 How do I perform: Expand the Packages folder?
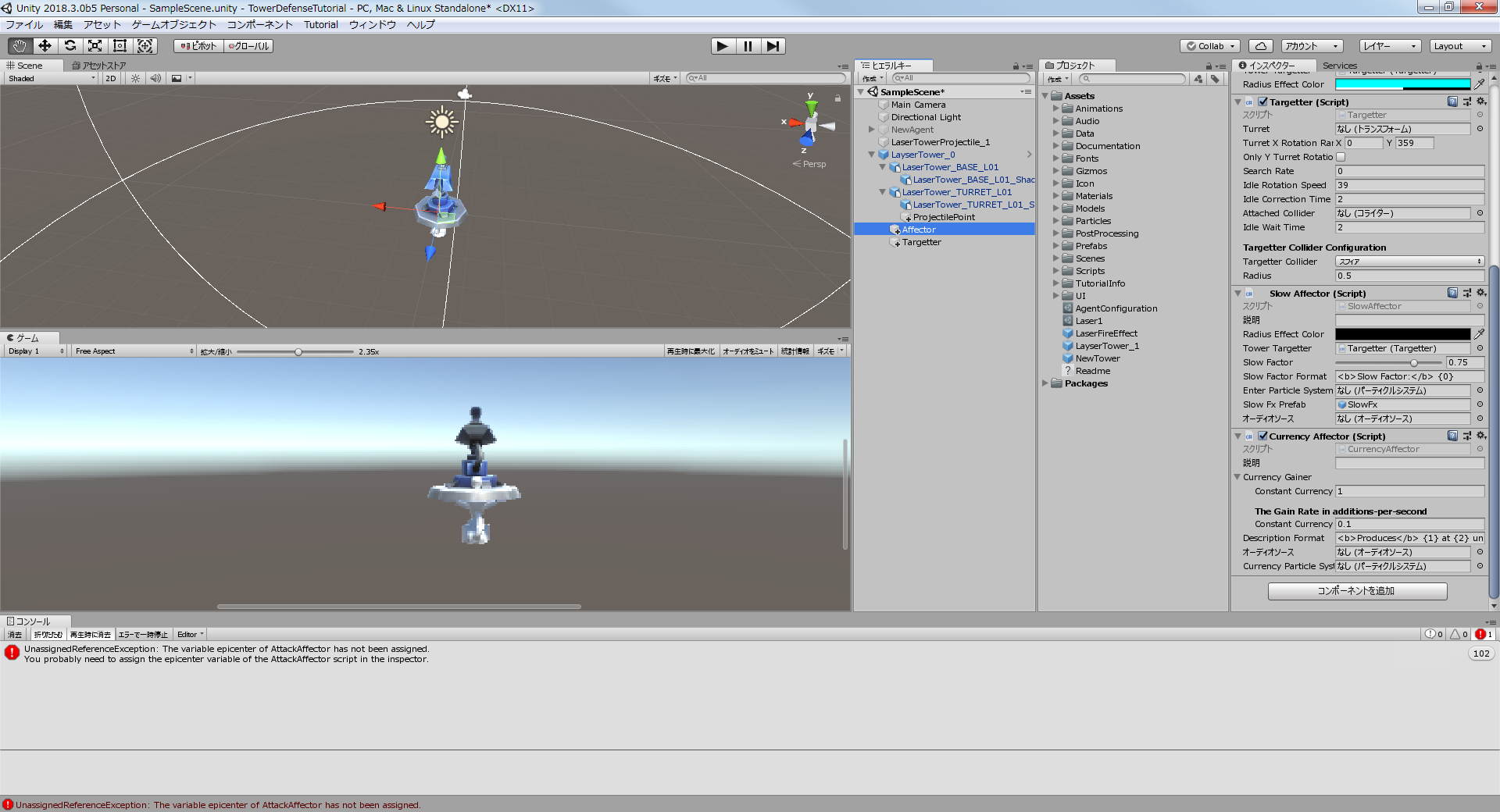pyautogui.click(x=1045, y=383)
